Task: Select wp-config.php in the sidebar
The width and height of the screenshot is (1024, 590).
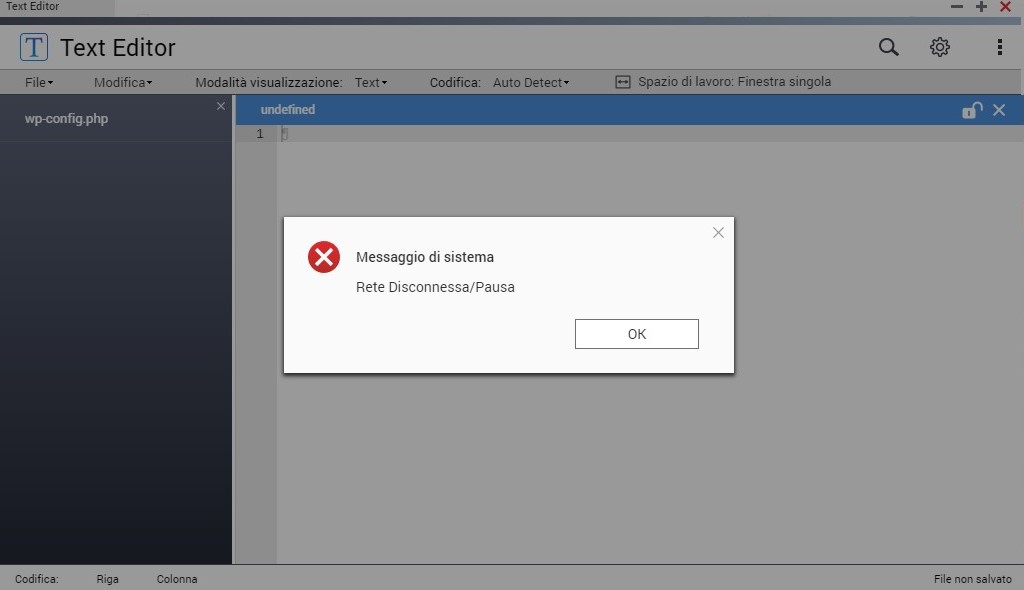Action: click(x=66, y=119)
